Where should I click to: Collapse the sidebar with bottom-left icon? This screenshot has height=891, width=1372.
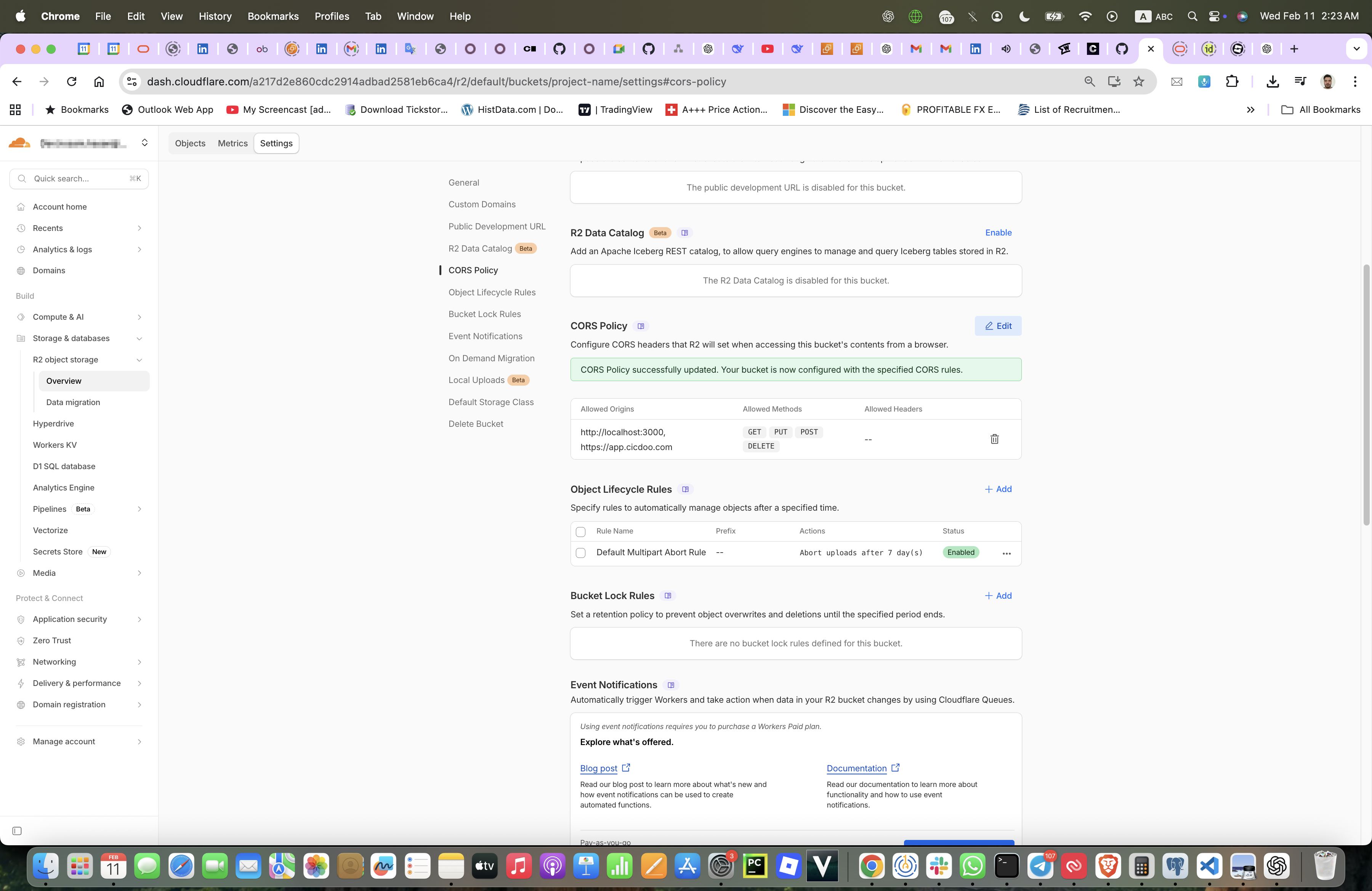tap(17, 830)
